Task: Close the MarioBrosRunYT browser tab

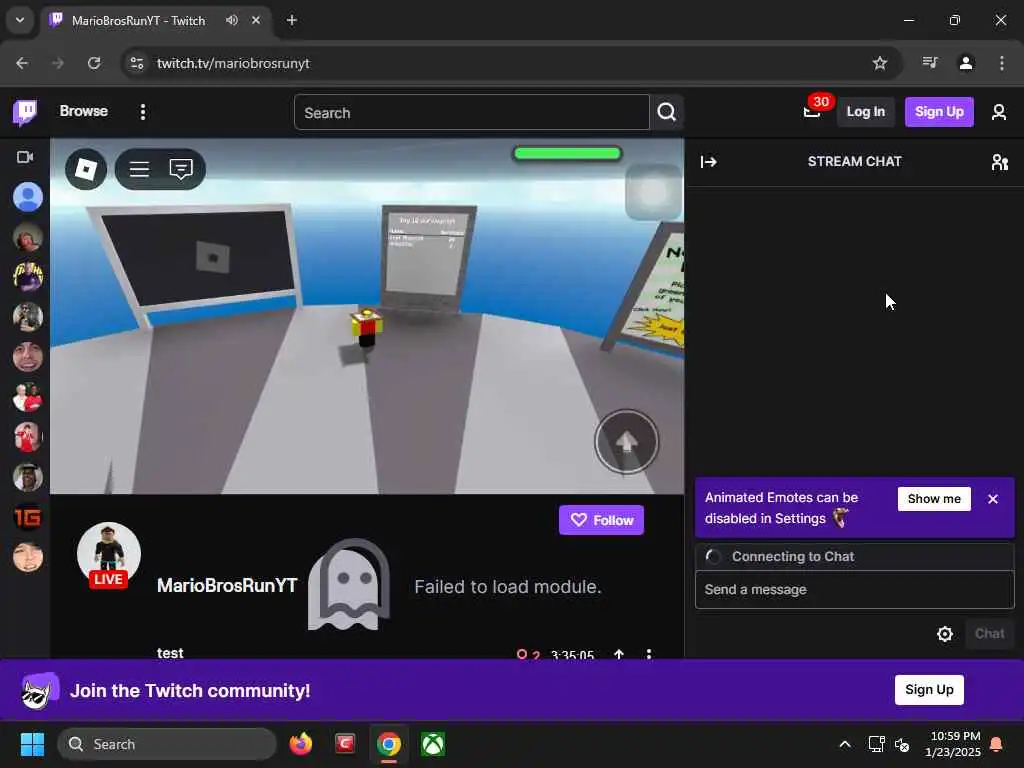Action: click(x=256, y=20)
